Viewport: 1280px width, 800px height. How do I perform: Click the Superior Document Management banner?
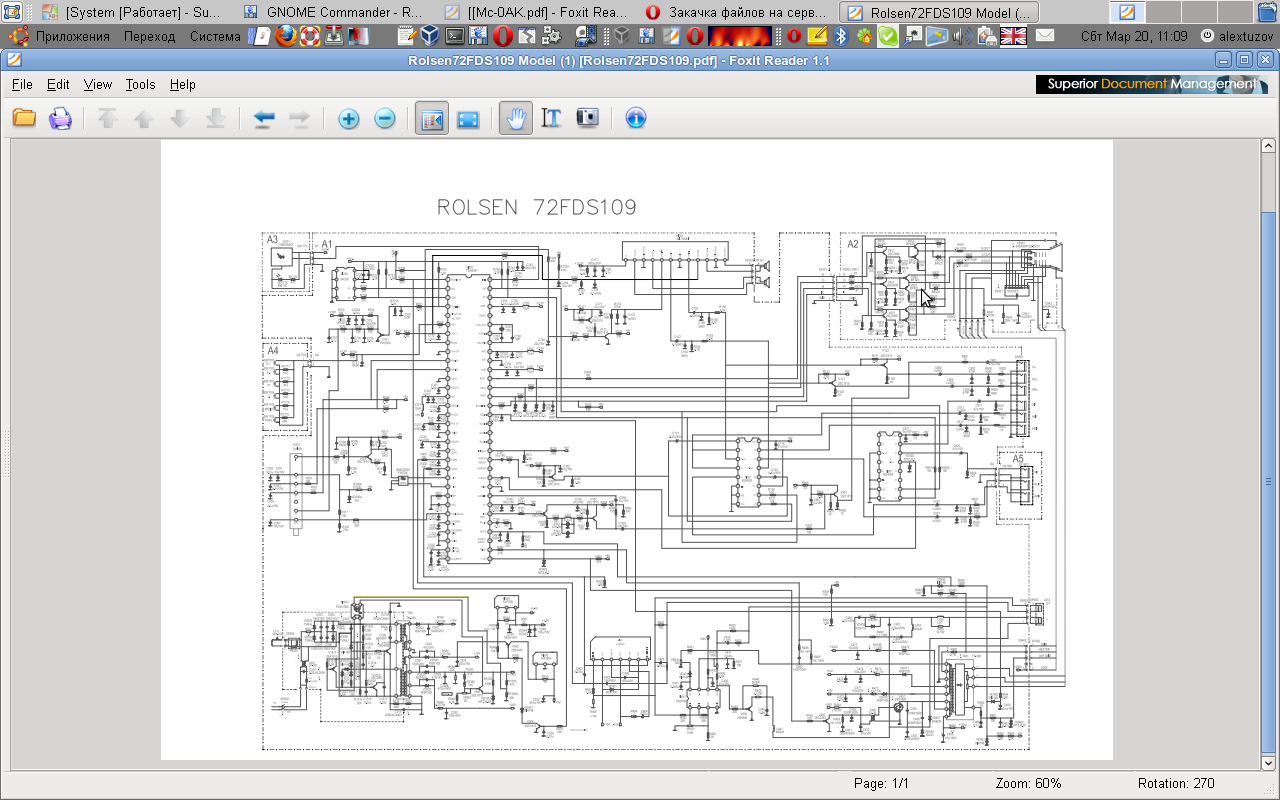click(x=1151, y=84)
